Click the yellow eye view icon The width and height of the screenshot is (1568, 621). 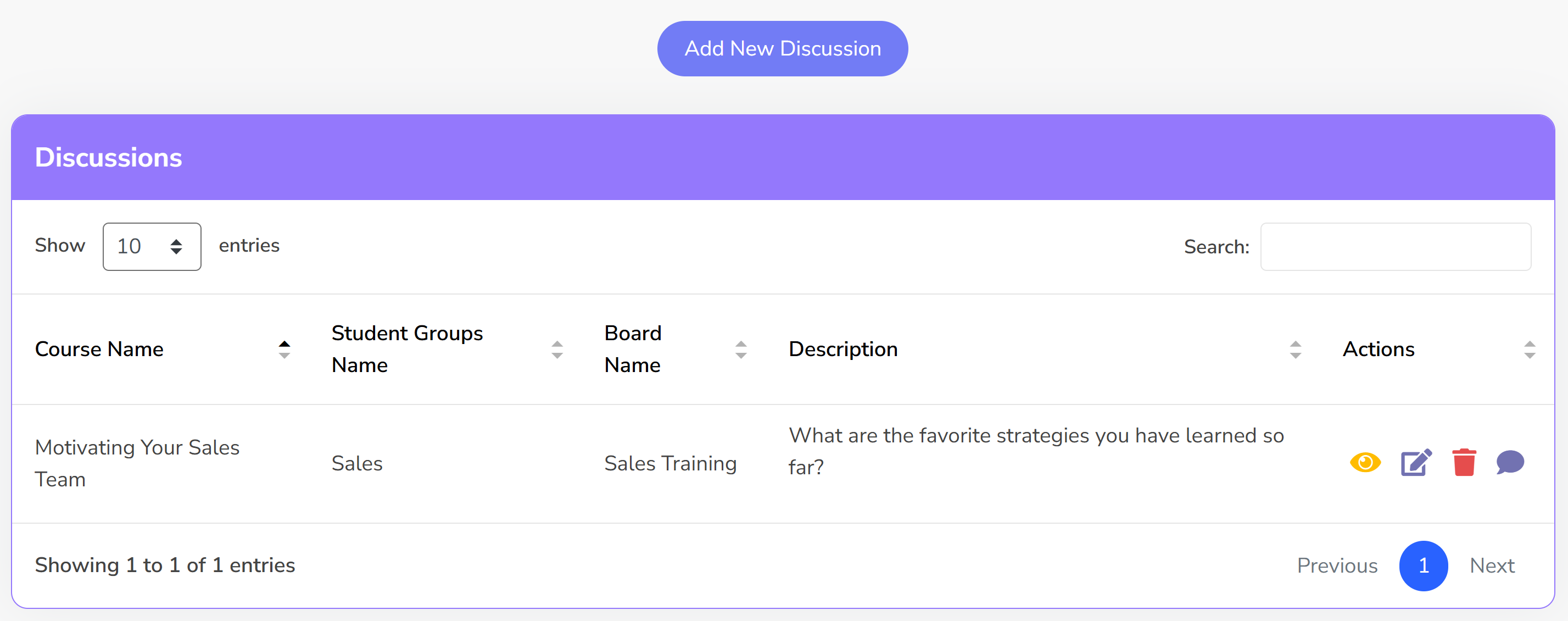pyautogui.click(x=1365, y=463)
